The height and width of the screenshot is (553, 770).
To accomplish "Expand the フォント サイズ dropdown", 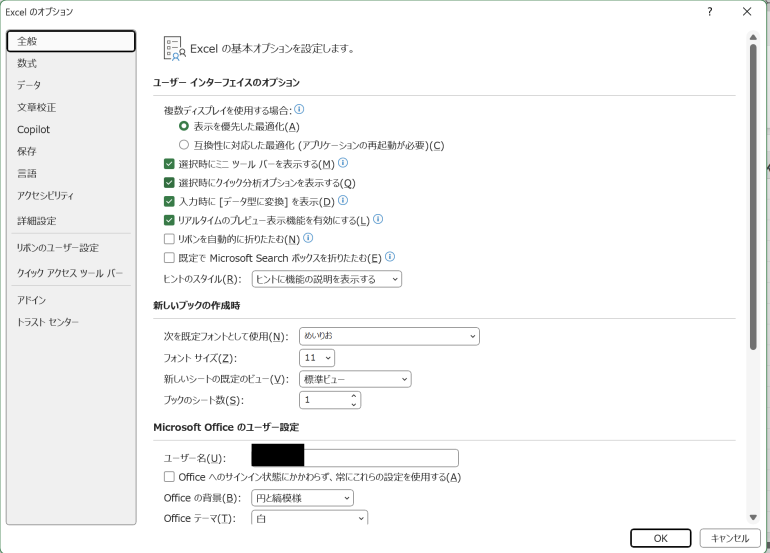I will point(316,357).
